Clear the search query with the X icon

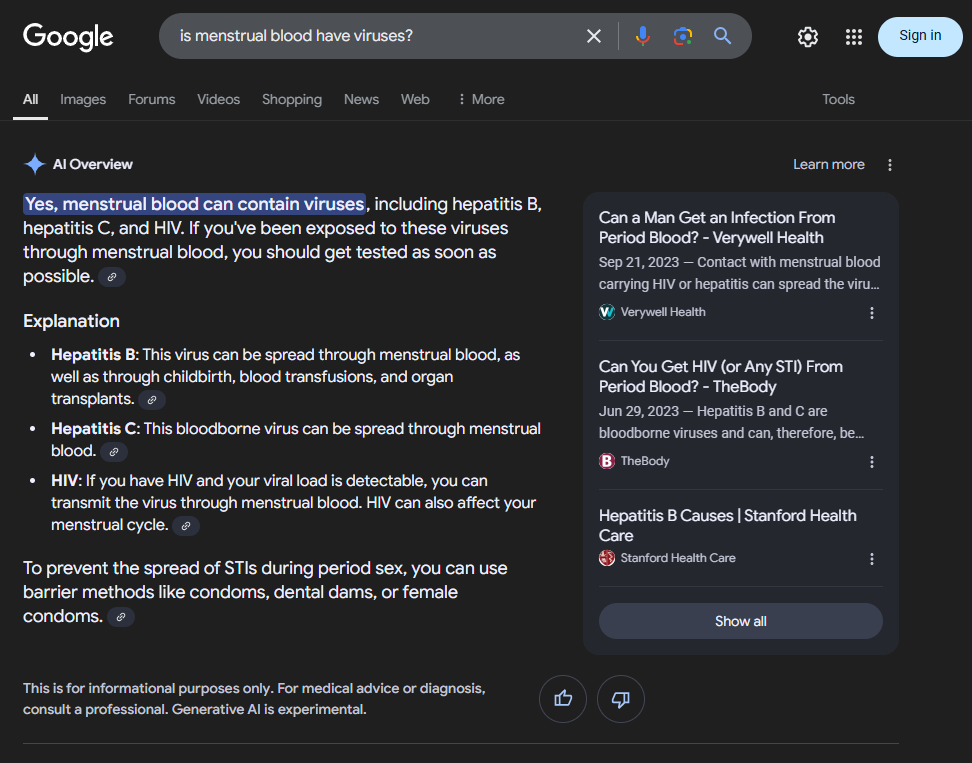click(594, 36)
